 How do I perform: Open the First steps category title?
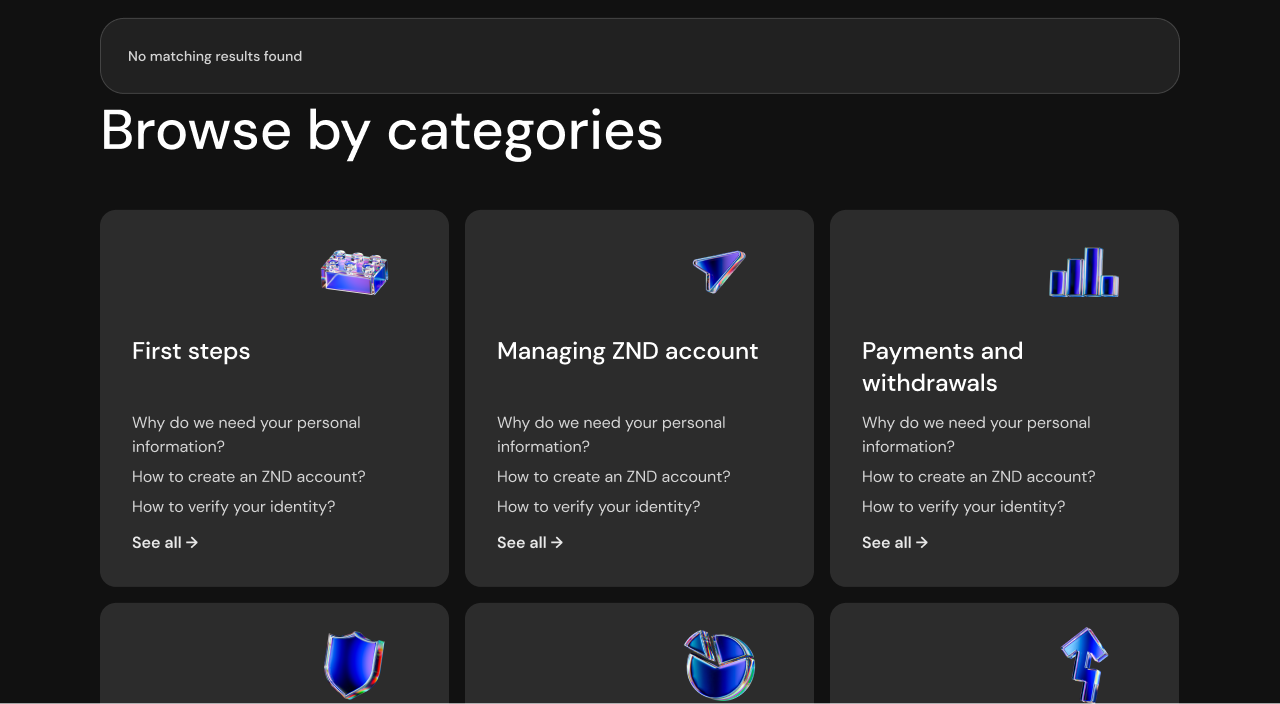191,351
